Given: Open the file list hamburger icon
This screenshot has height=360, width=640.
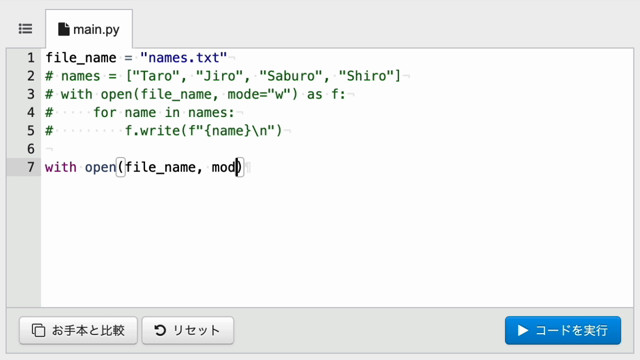Looking at the screenshot, I should pos(25,29).
